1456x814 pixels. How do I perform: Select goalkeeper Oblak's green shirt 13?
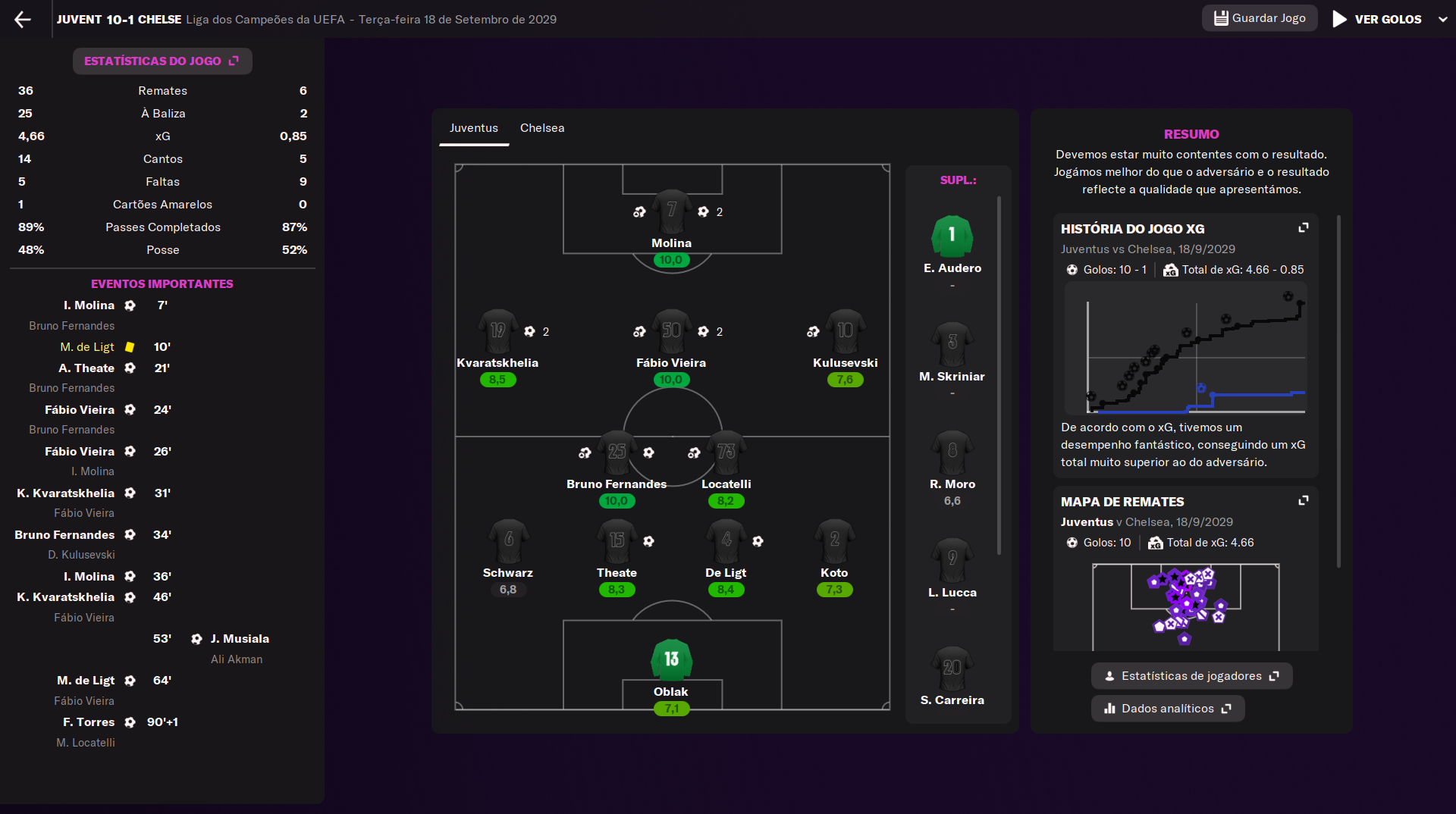pos(671,660)
